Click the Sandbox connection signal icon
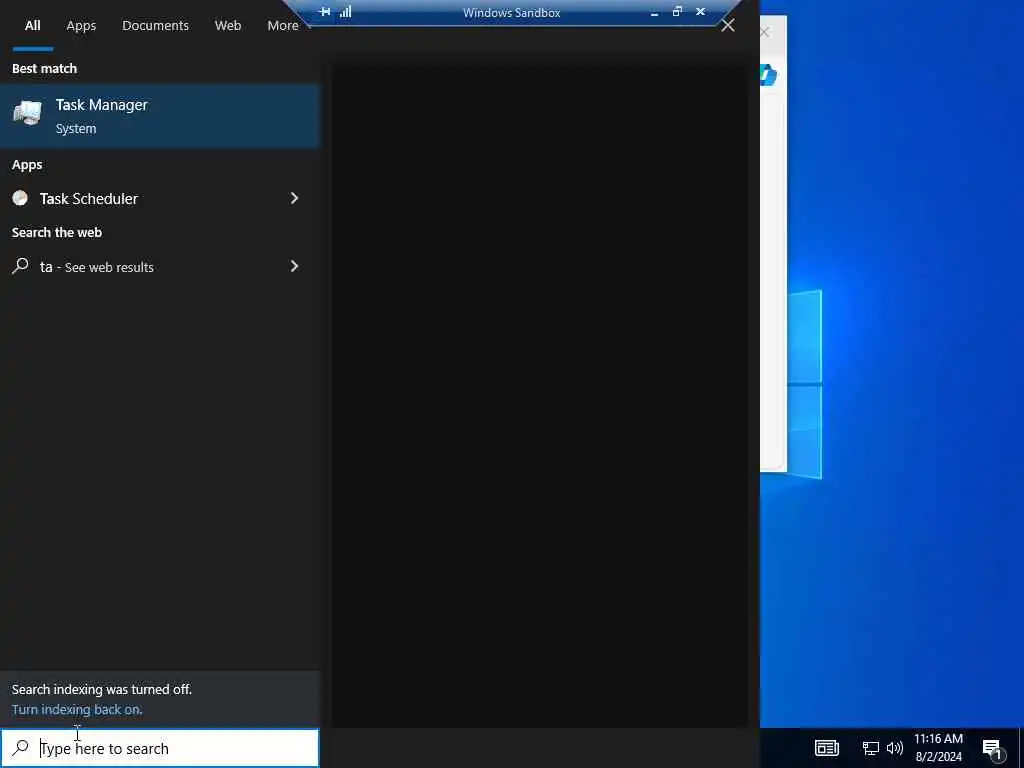The height and width of the screenshot is (768, 1024). tap(345, 12)
